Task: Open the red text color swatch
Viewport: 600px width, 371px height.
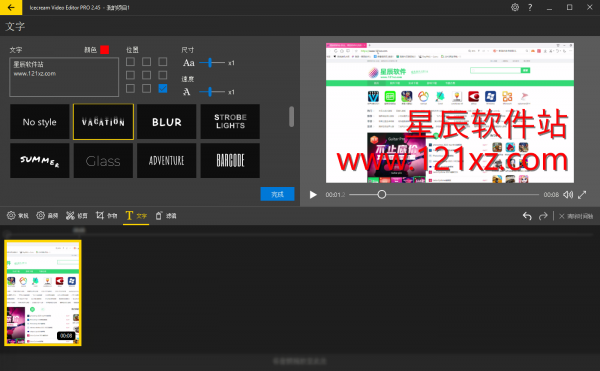Action: click(104, 50)
